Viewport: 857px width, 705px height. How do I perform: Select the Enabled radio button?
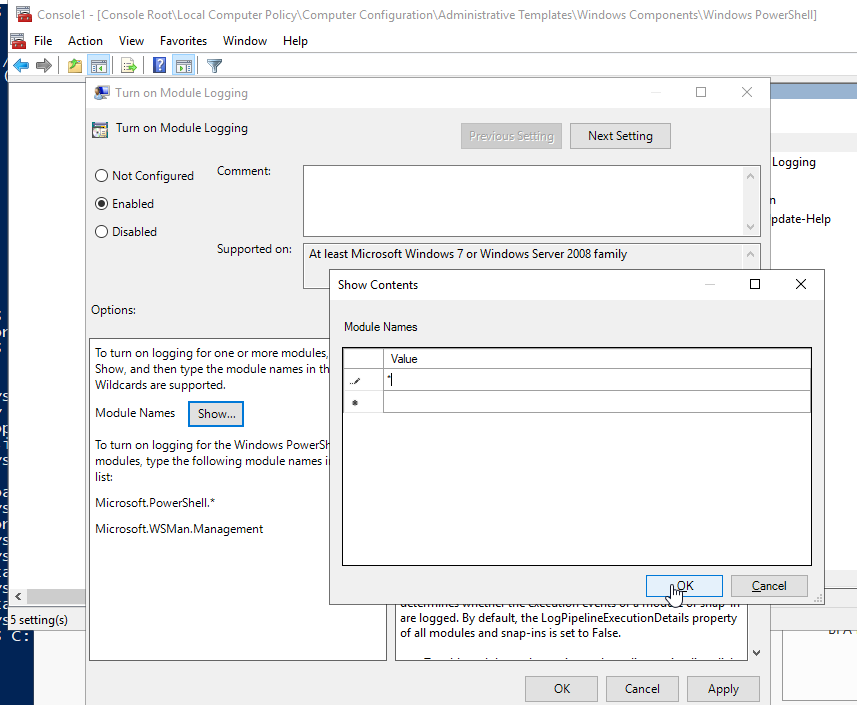point(102,204)
